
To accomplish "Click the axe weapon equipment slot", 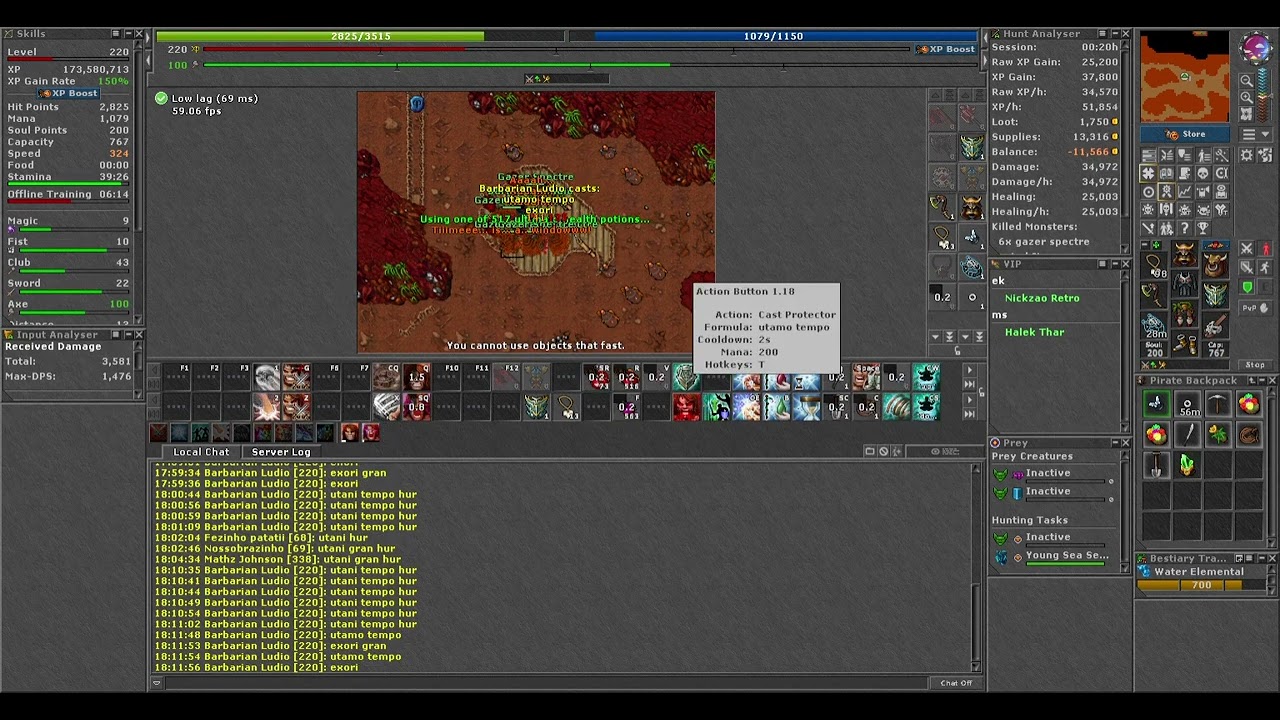I will pyautogui.click(x=1153, y=297).
